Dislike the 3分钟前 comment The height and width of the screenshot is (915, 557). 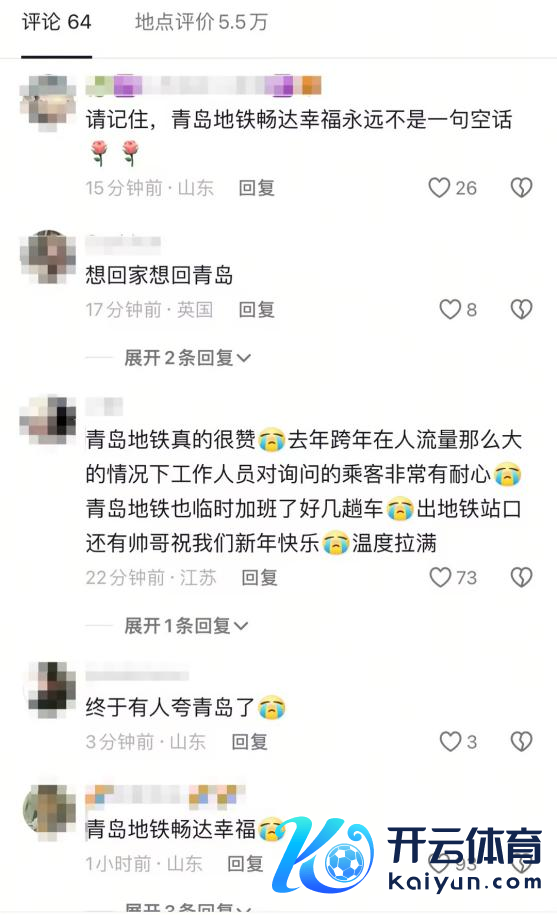click(x=521, y=742)
